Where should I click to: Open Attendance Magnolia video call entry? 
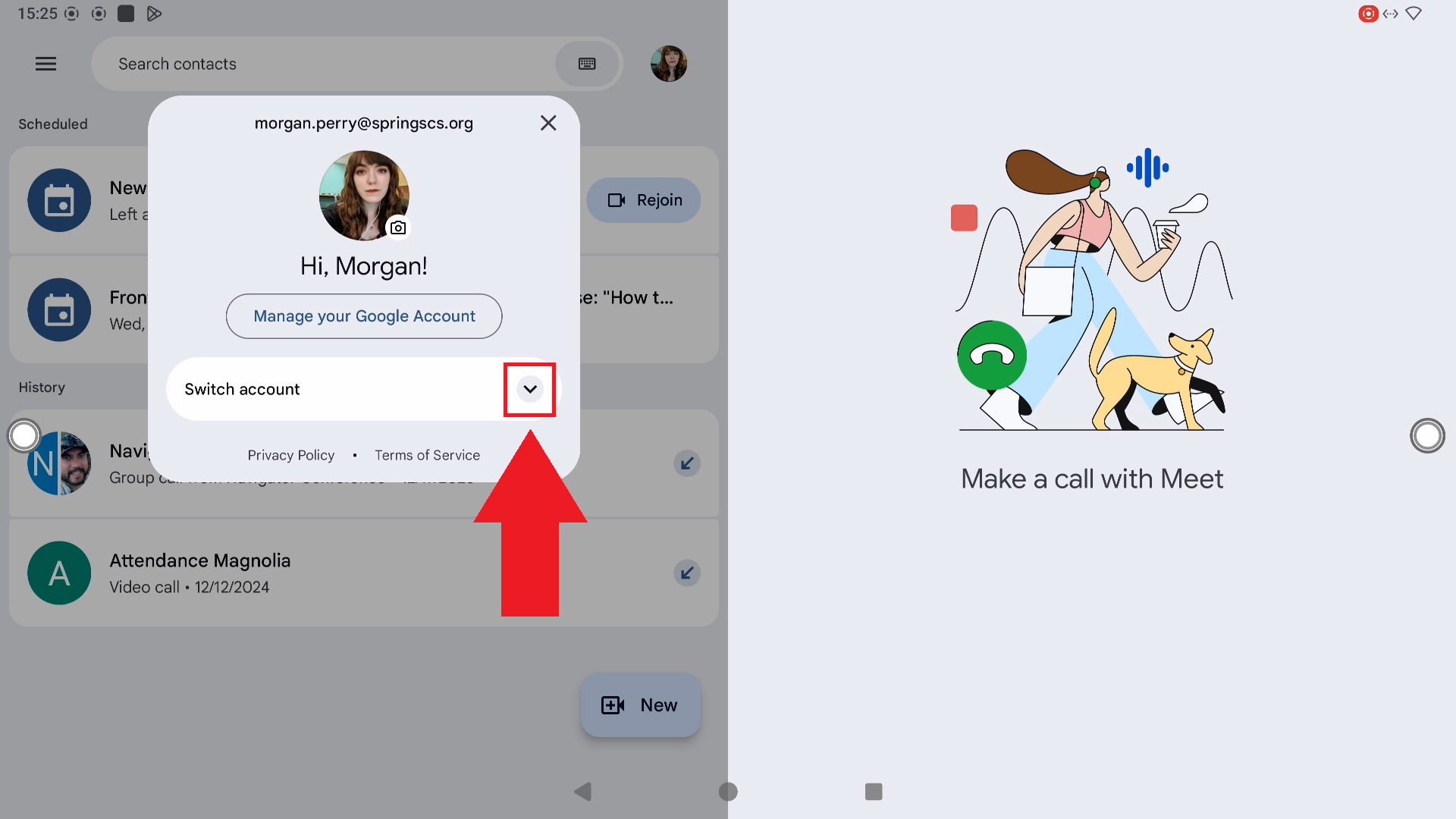[303, 573]
